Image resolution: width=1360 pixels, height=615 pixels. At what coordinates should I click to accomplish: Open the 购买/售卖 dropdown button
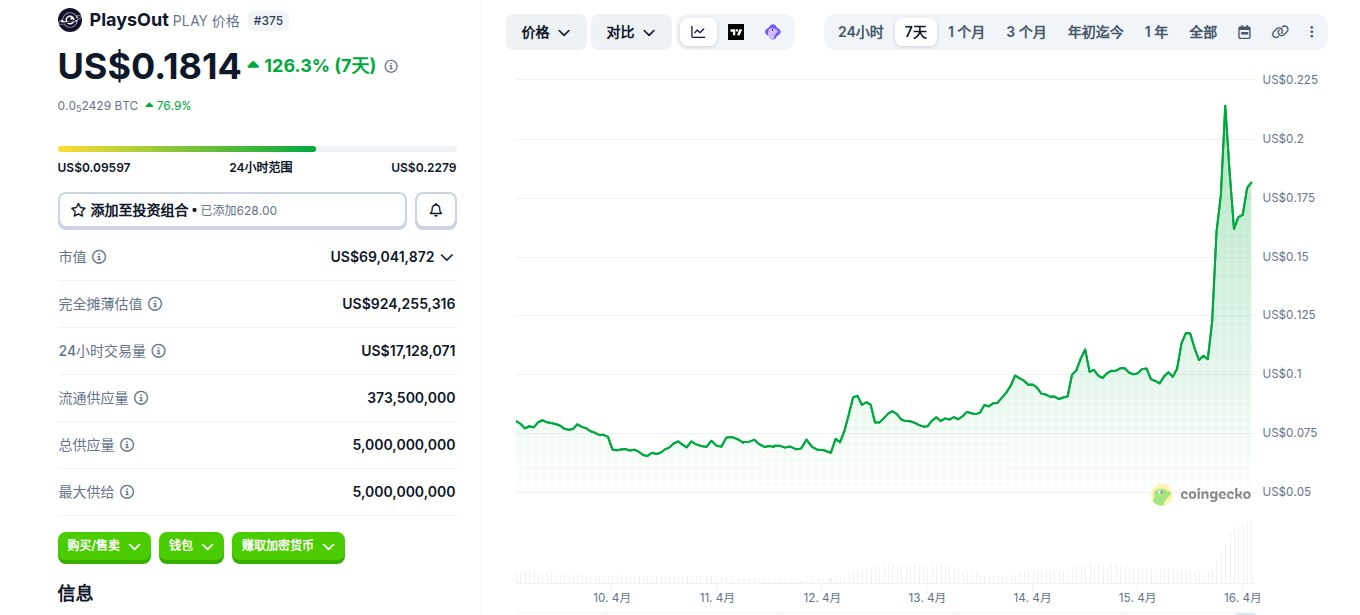point(105,546)
